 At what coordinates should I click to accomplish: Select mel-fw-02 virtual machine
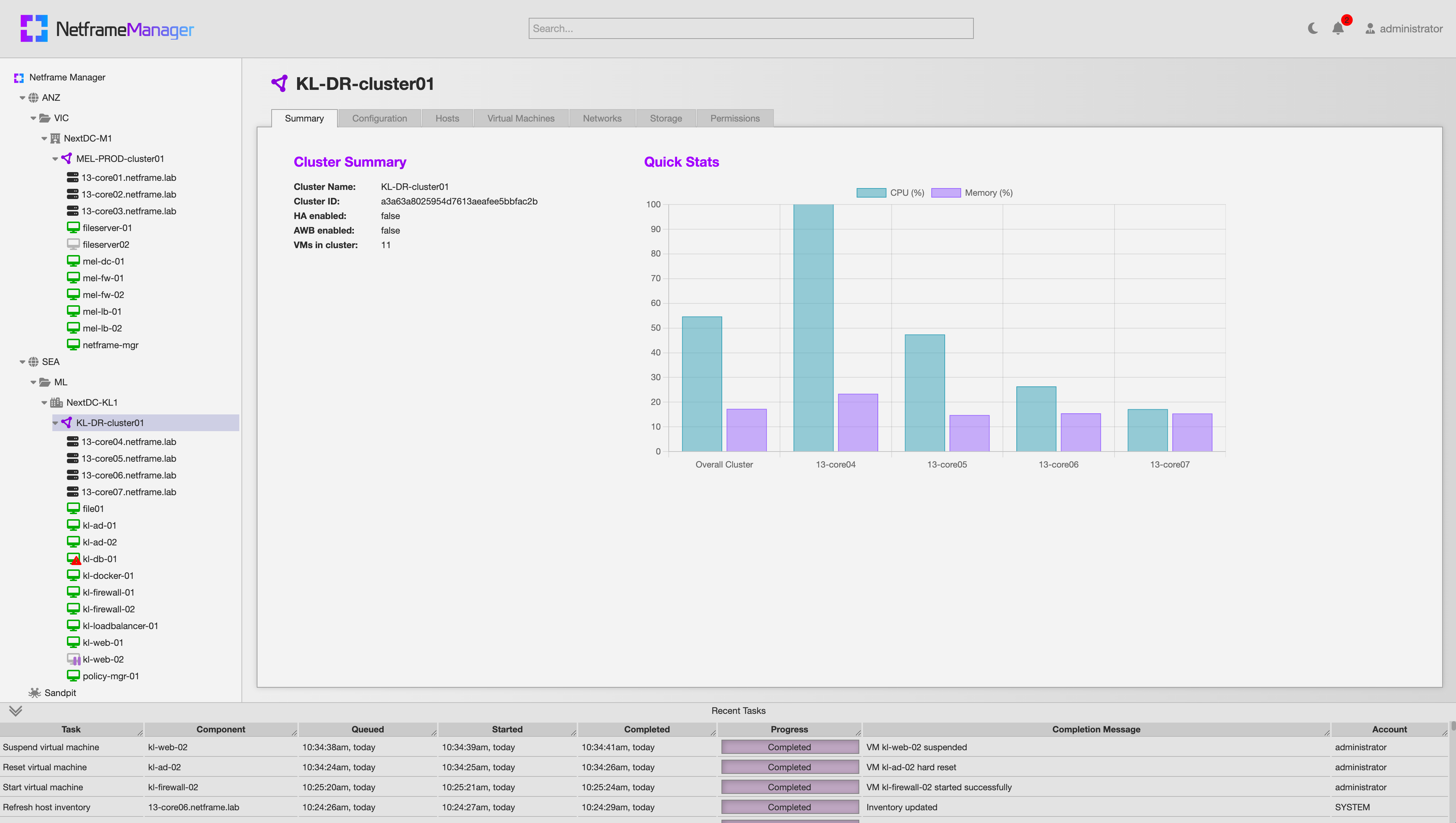pyautogui.click(x=103, y=295)
